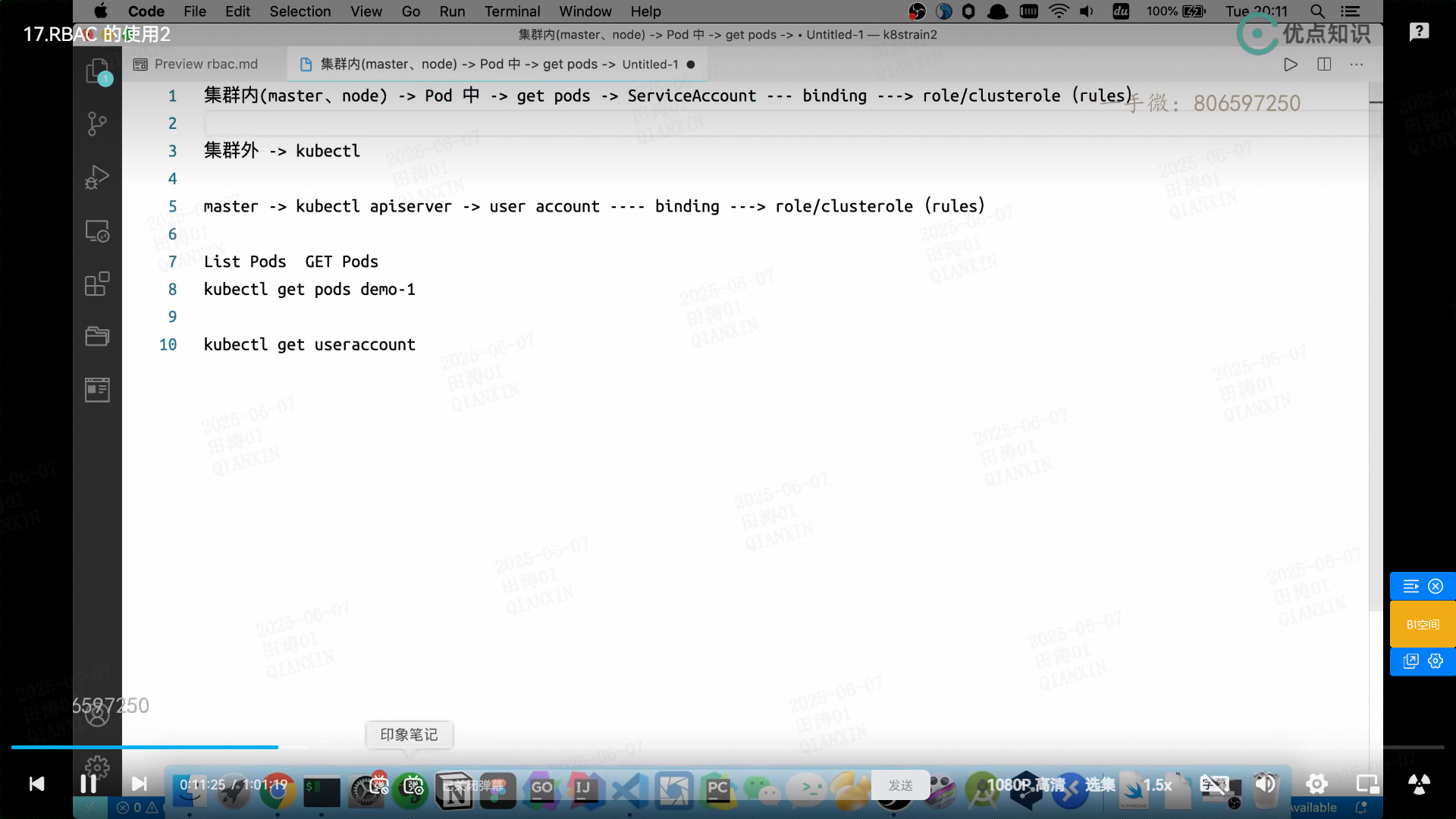The width and height of the screenshot is (1456, 819).
Task: Pause the video playback
Action: click(88, 784)
